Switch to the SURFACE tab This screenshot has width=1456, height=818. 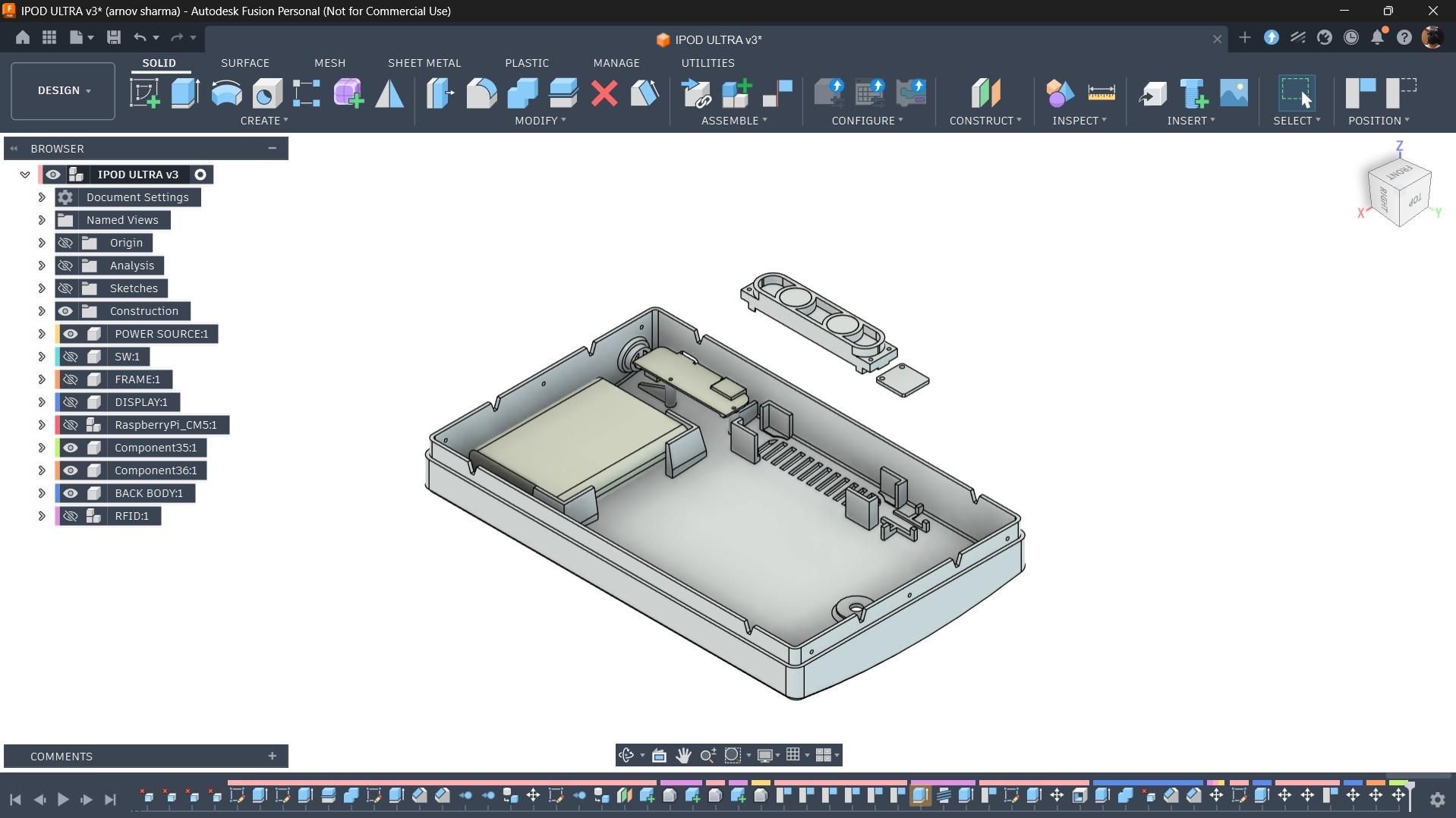[x=245, y=63]
